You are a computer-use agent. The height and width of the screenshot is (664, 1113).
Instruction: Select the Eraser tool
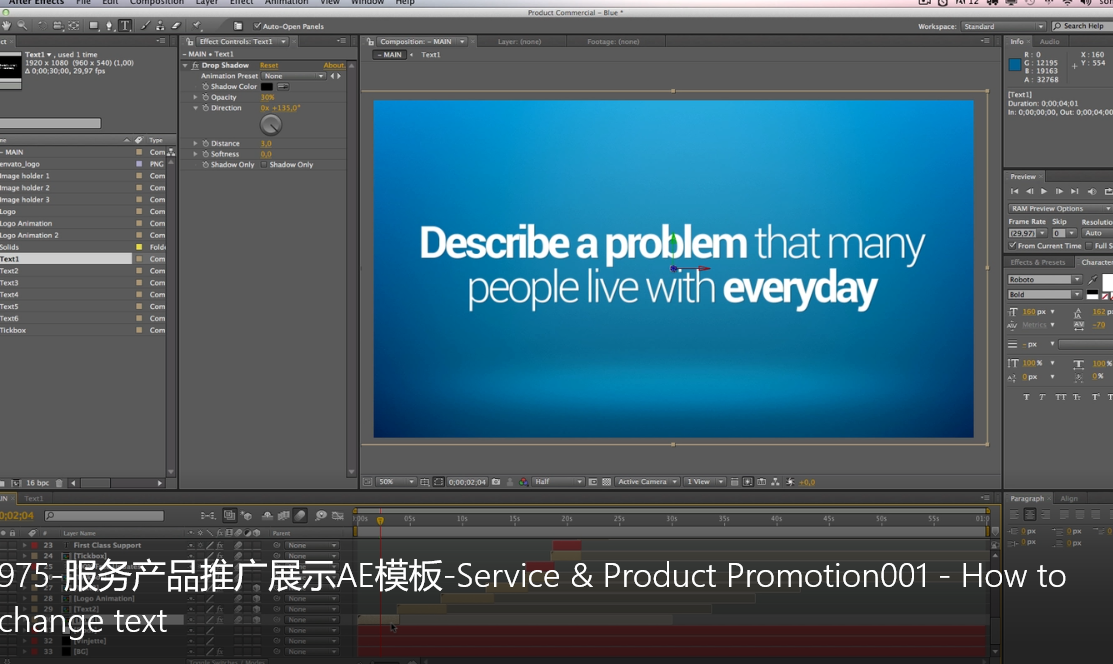coord(176,26)
